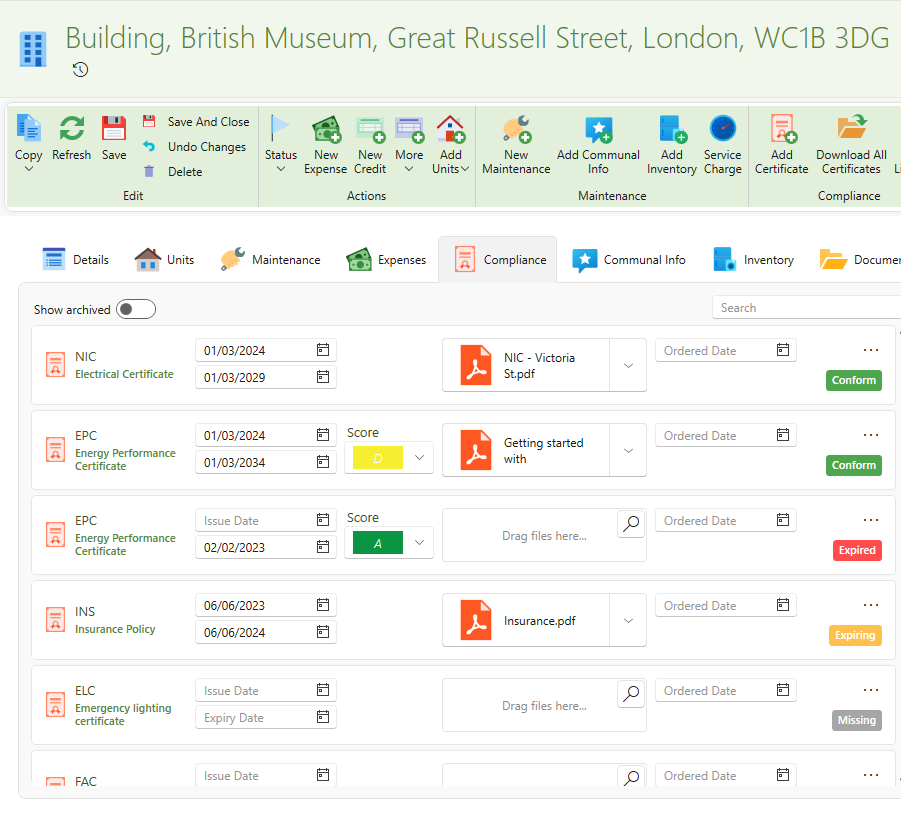Image resolution: width=901 pixels, height=816 pixels.
Task: Toggle the Show archived switch
Action: pyautogui.click(x=136, y=309)
